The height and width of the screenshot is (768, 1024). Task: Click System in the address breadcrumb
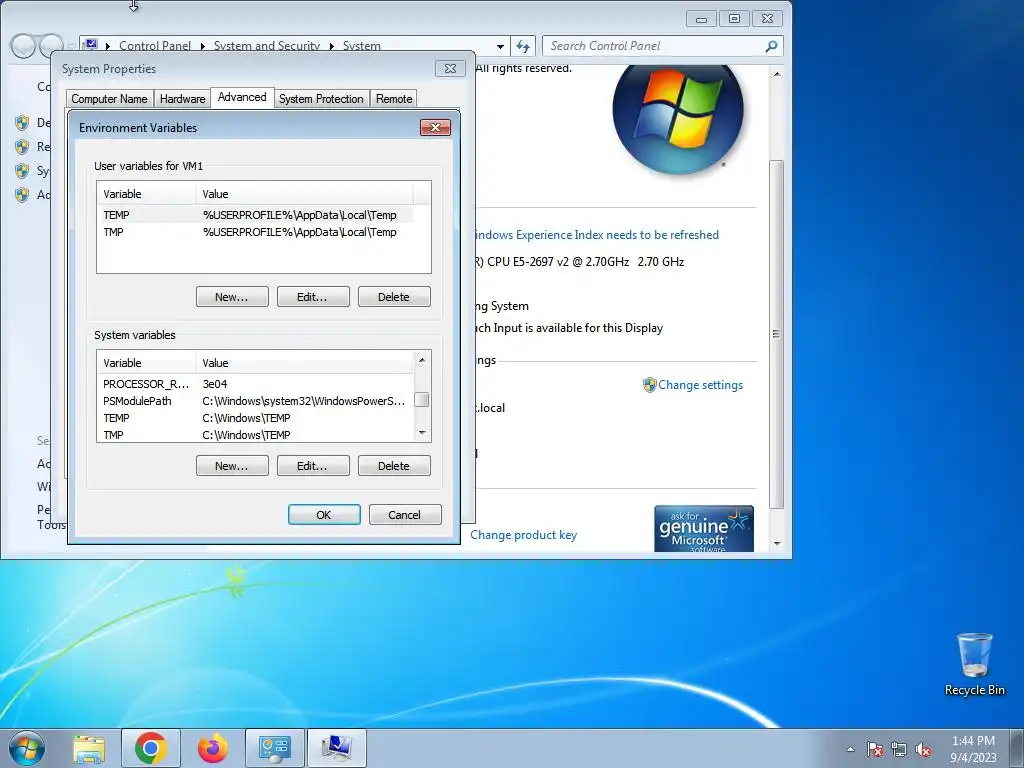point(362,46)
